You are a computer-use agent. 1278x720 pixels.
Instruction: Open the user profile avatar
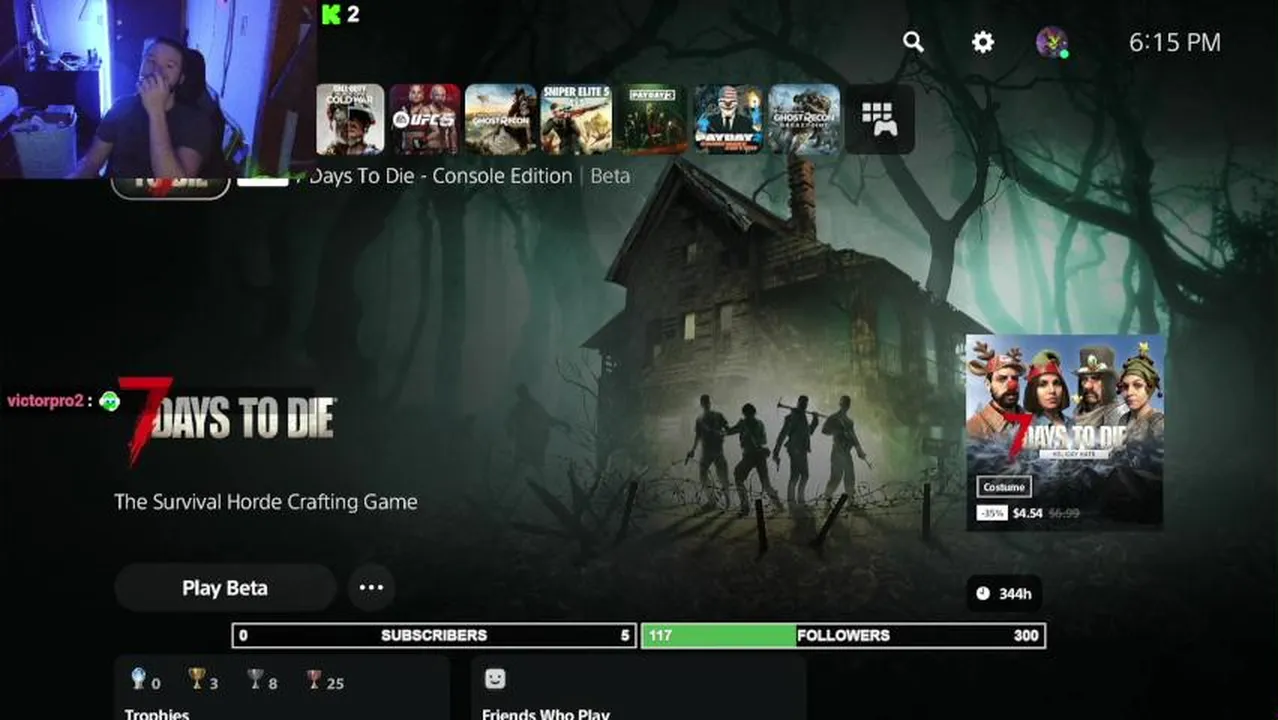(x=1051, y=42)
